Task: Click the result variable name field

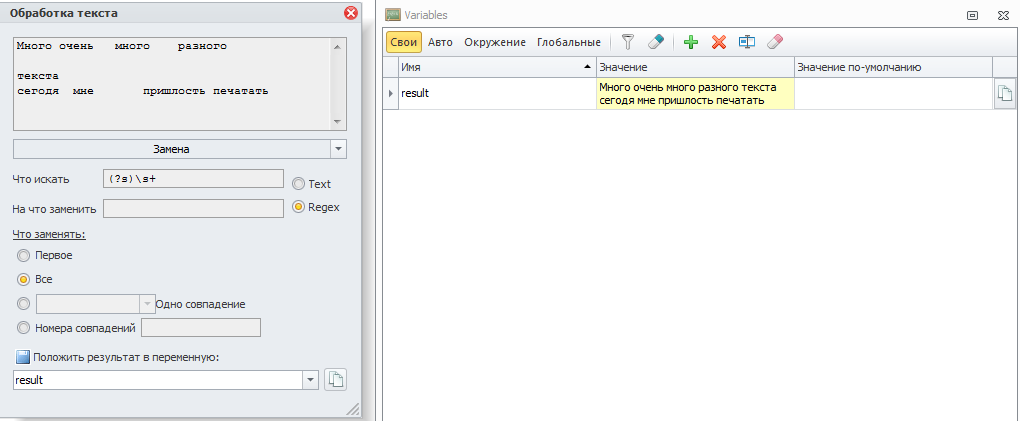Action: (157, 380)
